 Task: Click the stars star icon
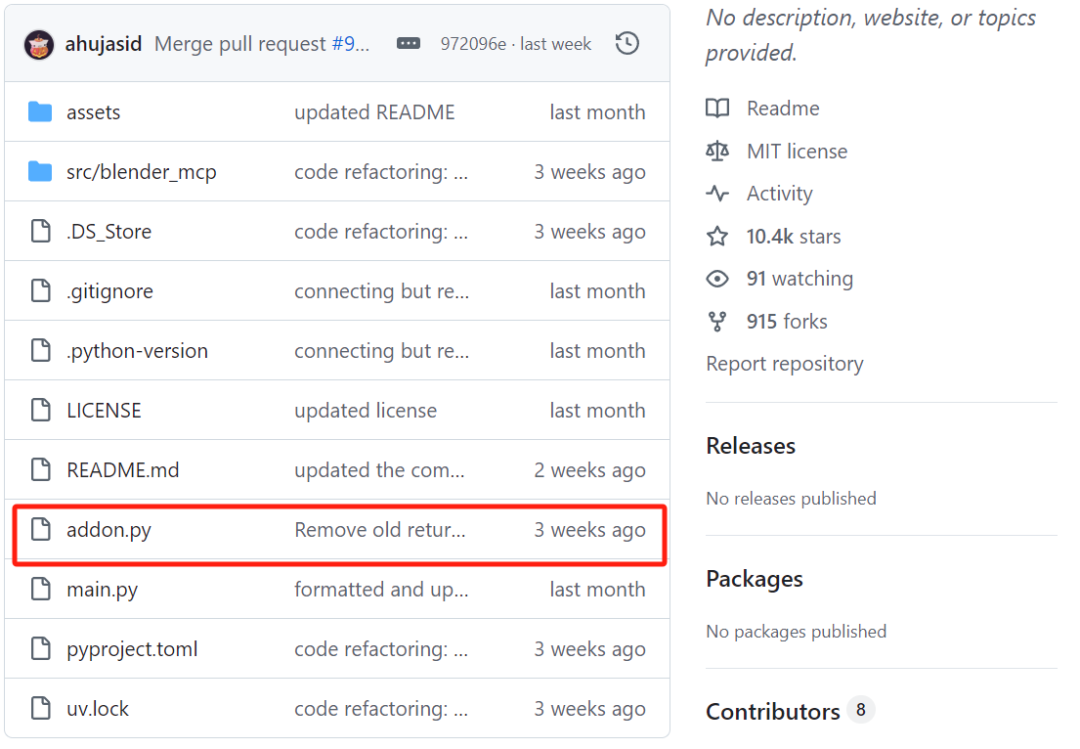pos(717,237)
